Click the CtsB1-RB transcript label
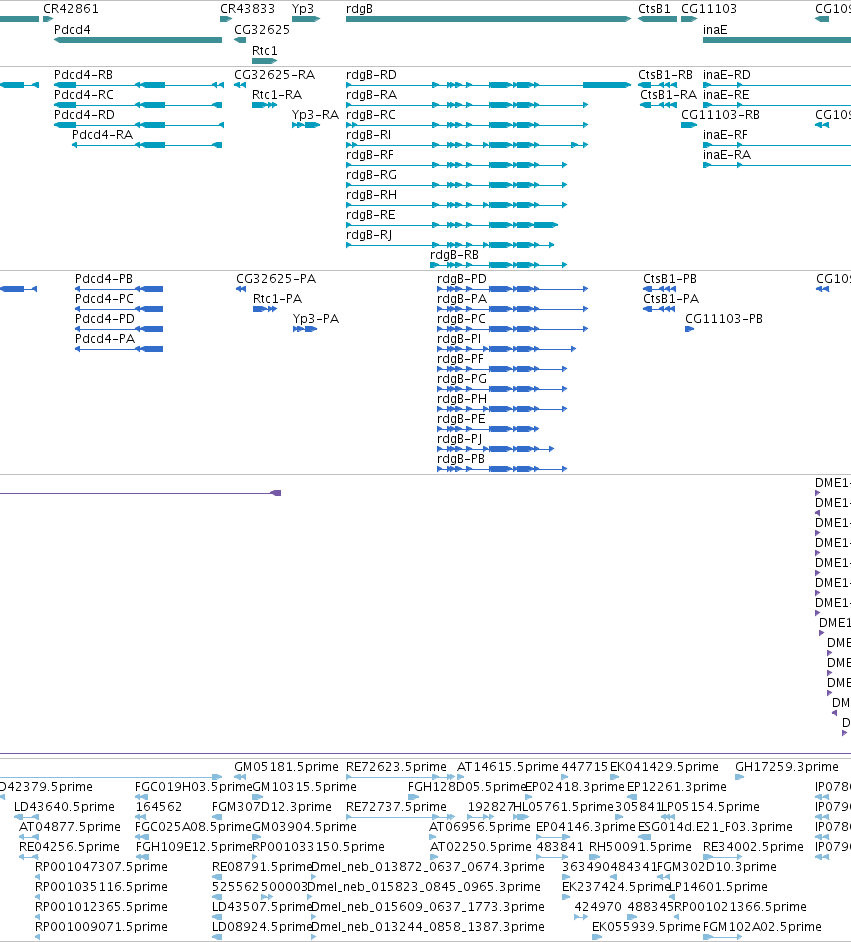The image size is (851, 942). coord(665,75)
